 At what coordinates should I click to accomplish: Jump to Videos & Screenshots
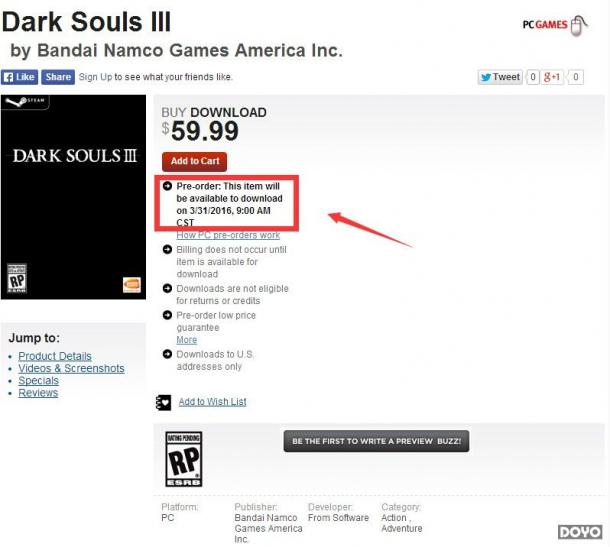pyautogui.click(x=71, y=368)
